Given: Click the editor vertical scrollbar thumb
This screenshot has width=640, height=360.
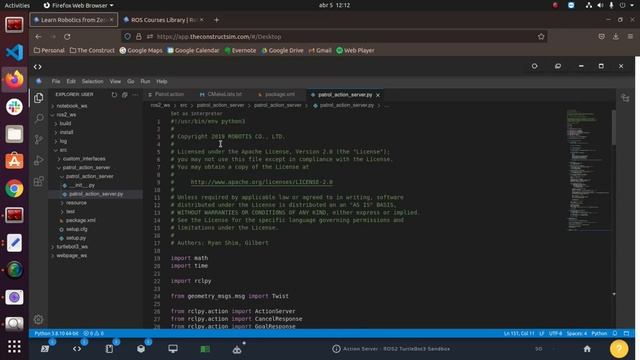Looking at the screenshot, I should tap(613, 127).
